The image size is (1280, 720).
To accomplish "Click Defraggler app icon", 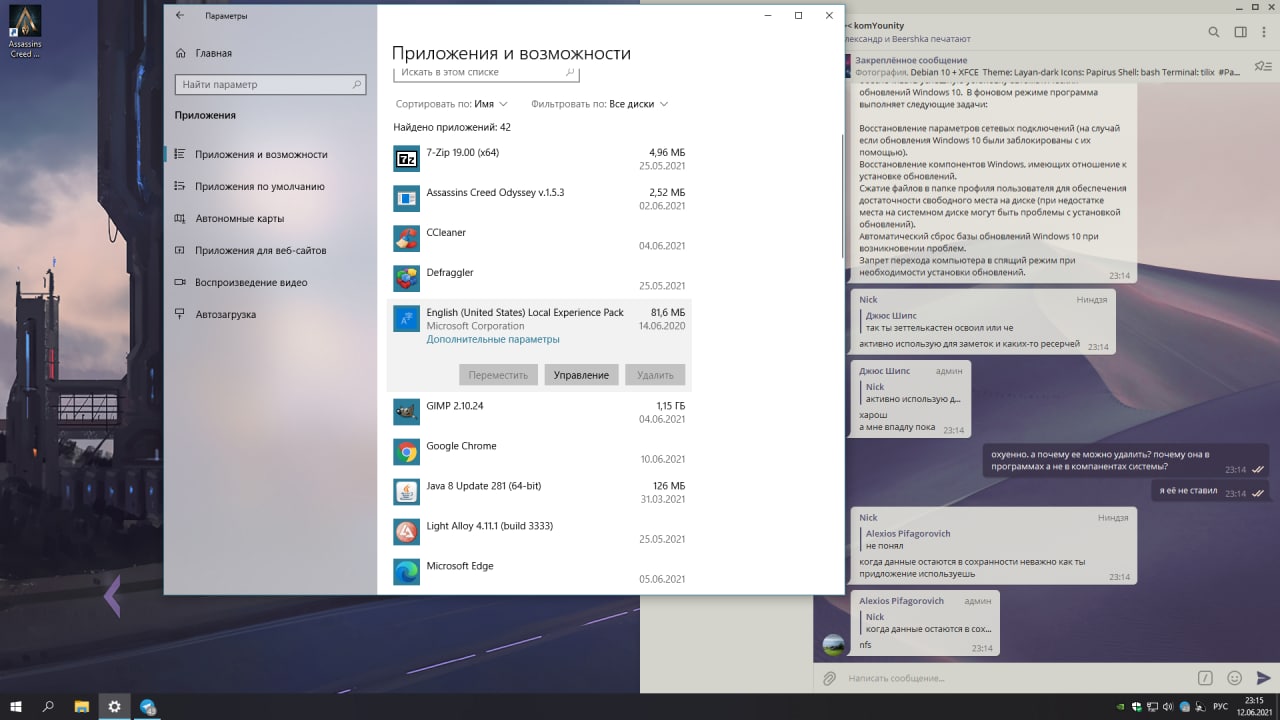I will point(406,279).
